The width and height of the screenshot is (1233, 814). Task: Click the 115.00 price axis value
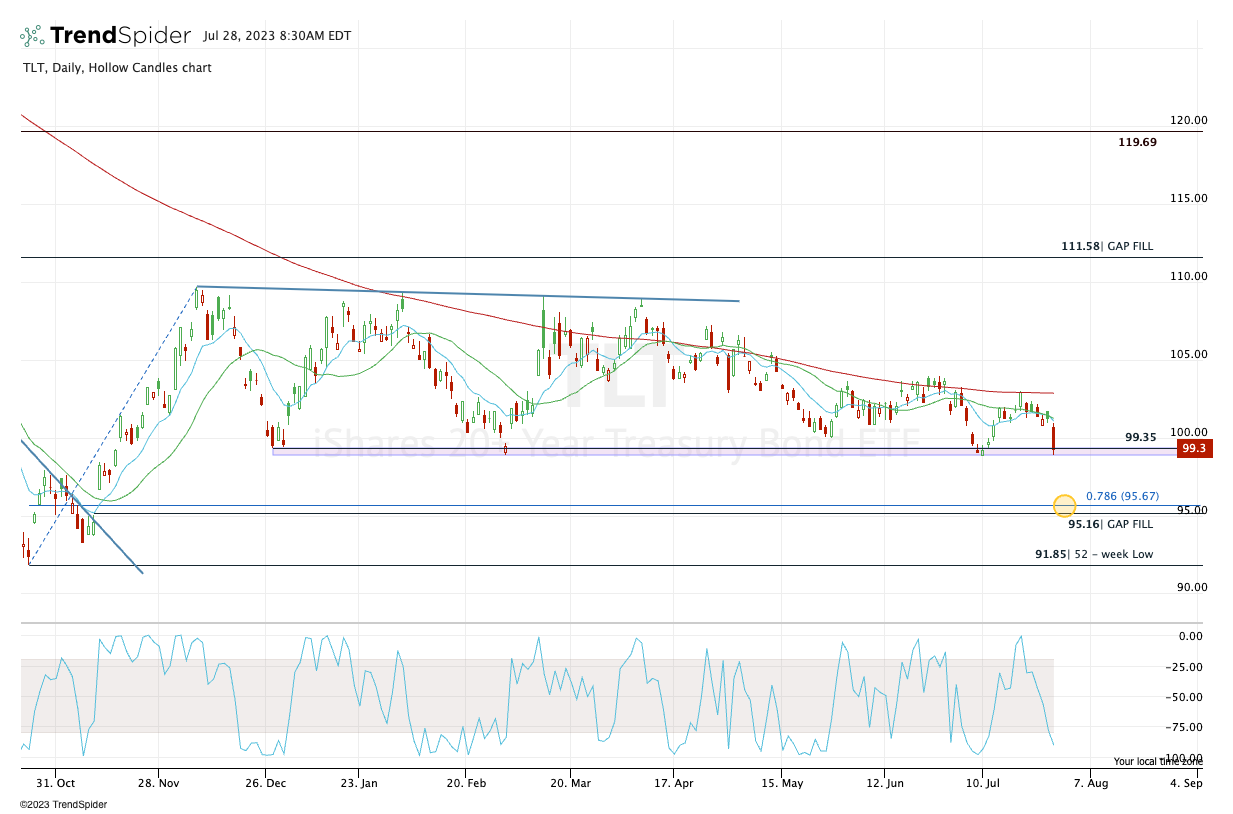(1189, 198)
